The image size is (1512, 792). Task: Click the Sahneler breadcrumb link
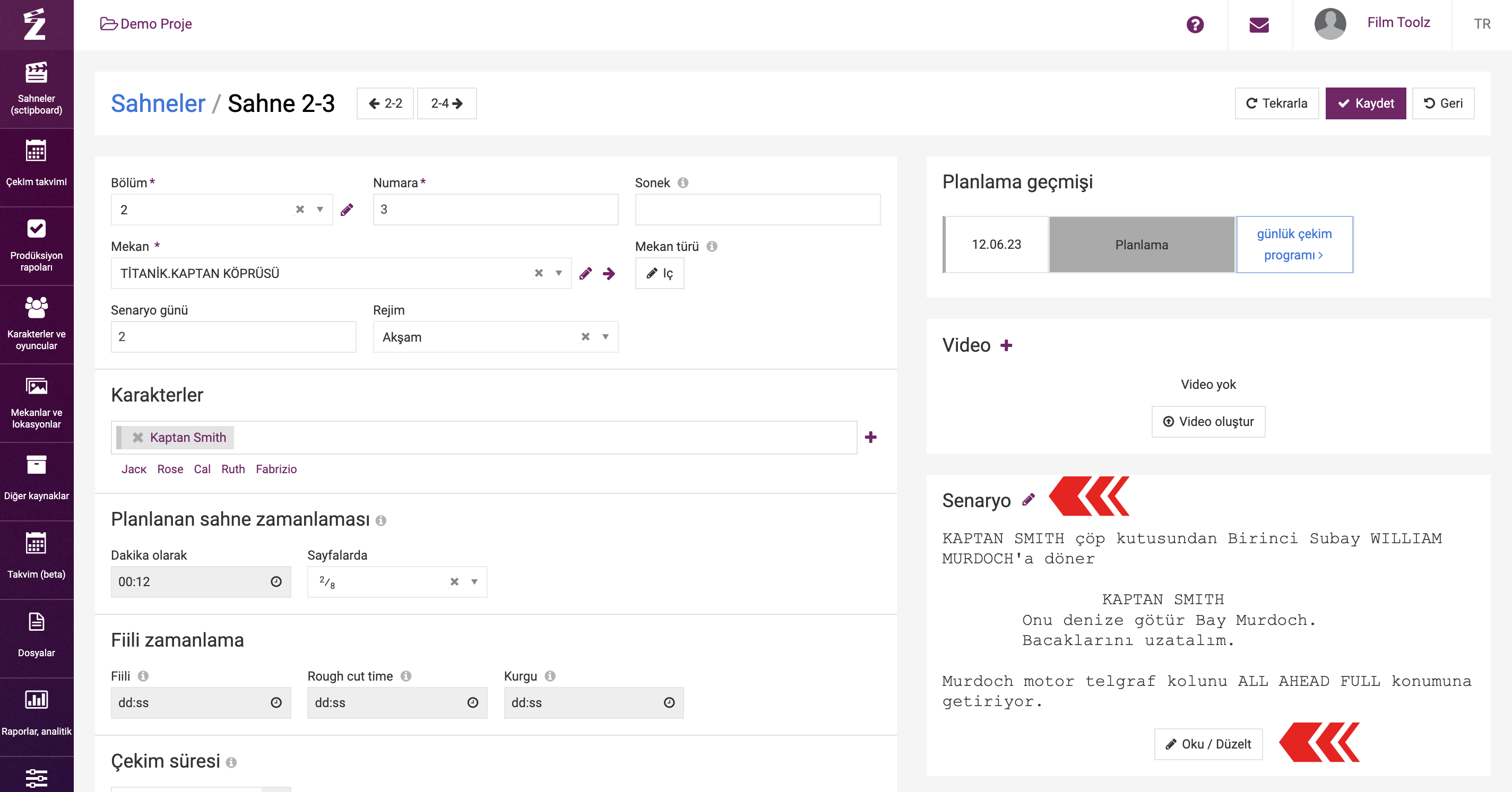click(158, 103)
